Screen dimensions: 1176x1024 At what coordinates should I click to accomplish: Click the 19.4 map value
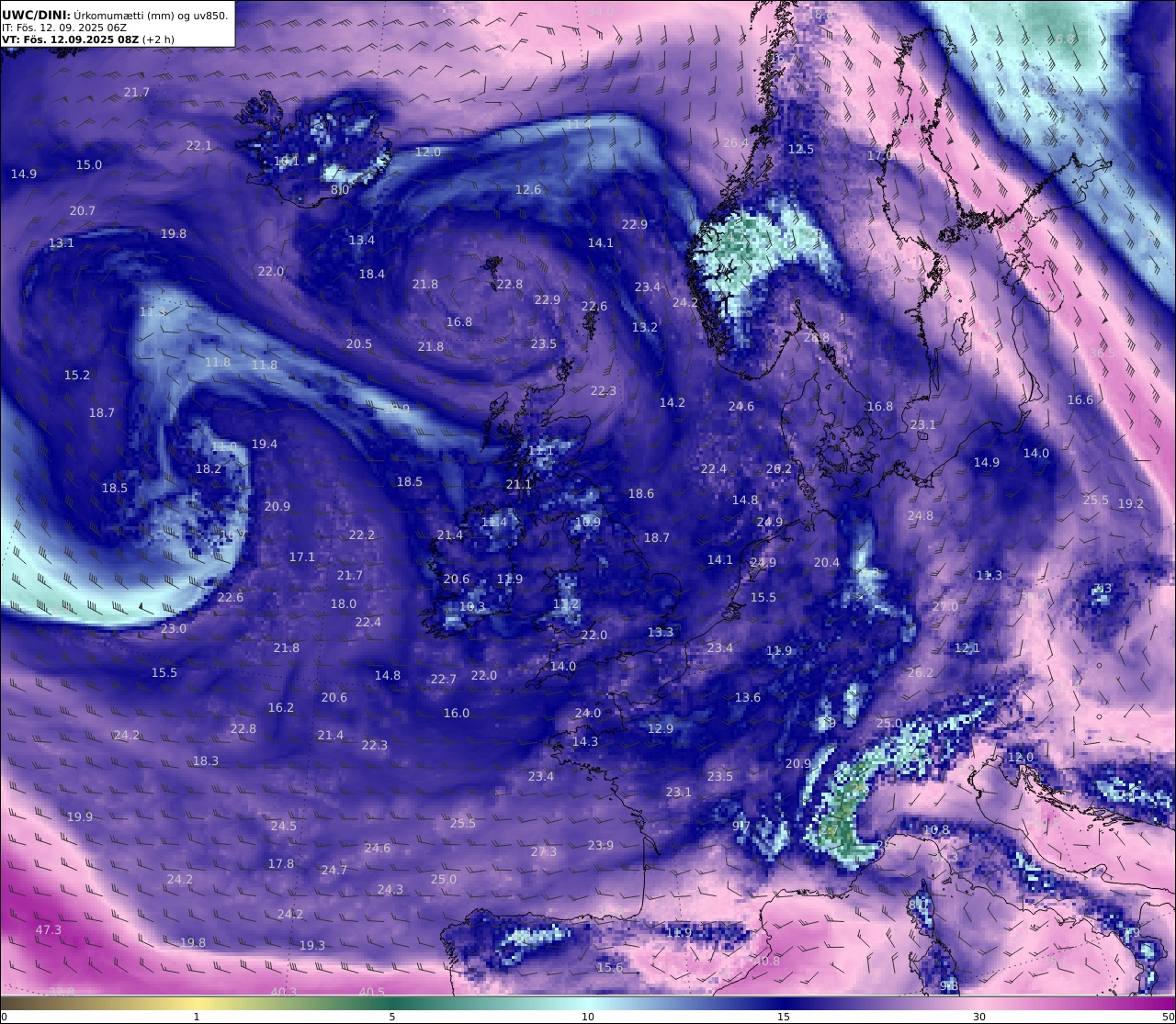pyautogui.click(x=265, y=444)
